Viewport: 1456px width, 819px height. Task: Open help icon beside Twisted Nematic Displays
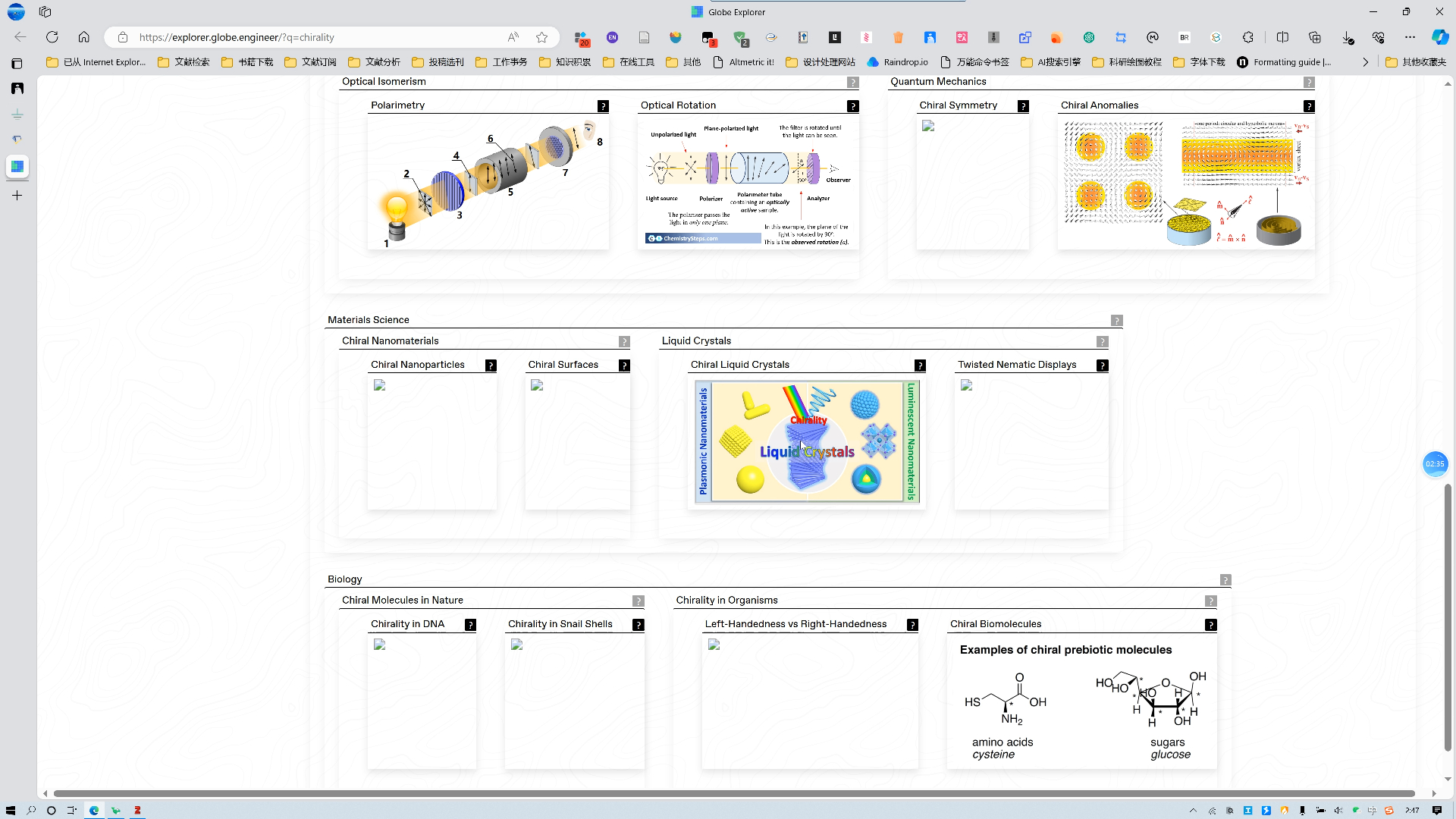[1103, 366]
